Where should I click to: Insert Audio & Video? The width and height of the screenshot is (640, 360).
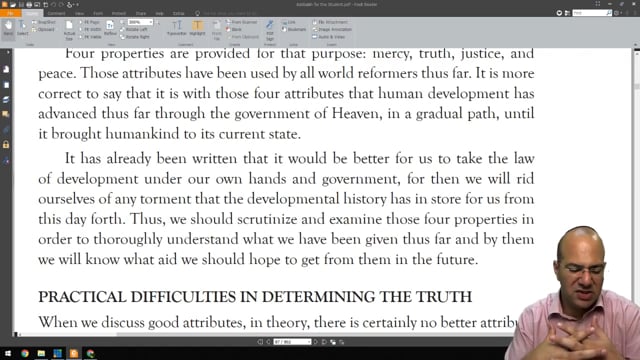pos(329,37)
